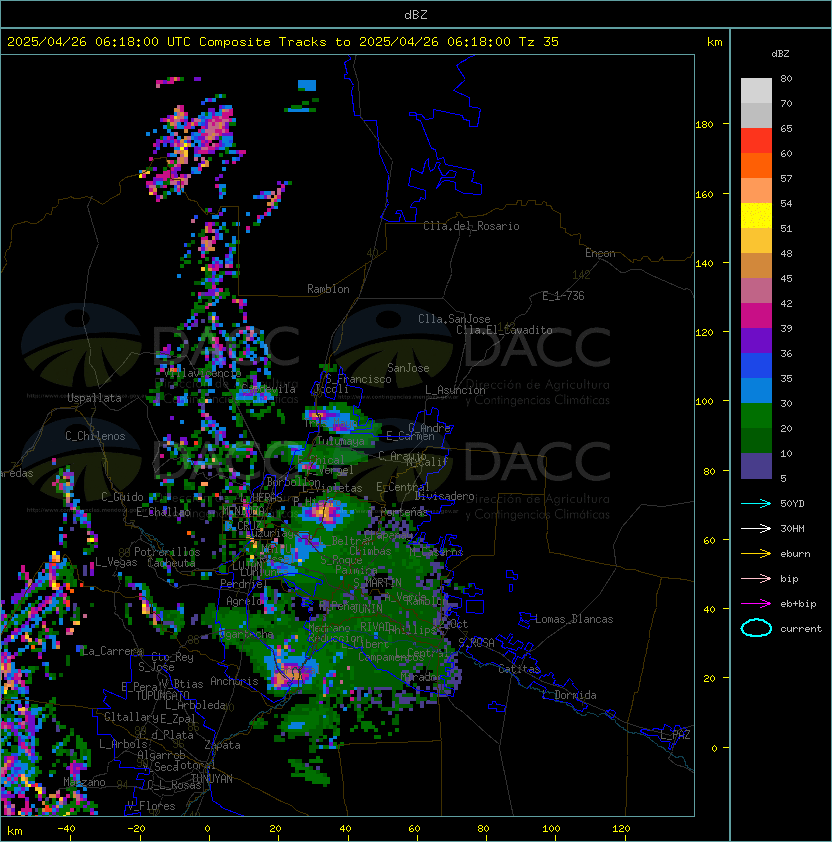Screen dimensions: 832x842
Task: Click the 'Encon' map label
Action: (600, 253)
